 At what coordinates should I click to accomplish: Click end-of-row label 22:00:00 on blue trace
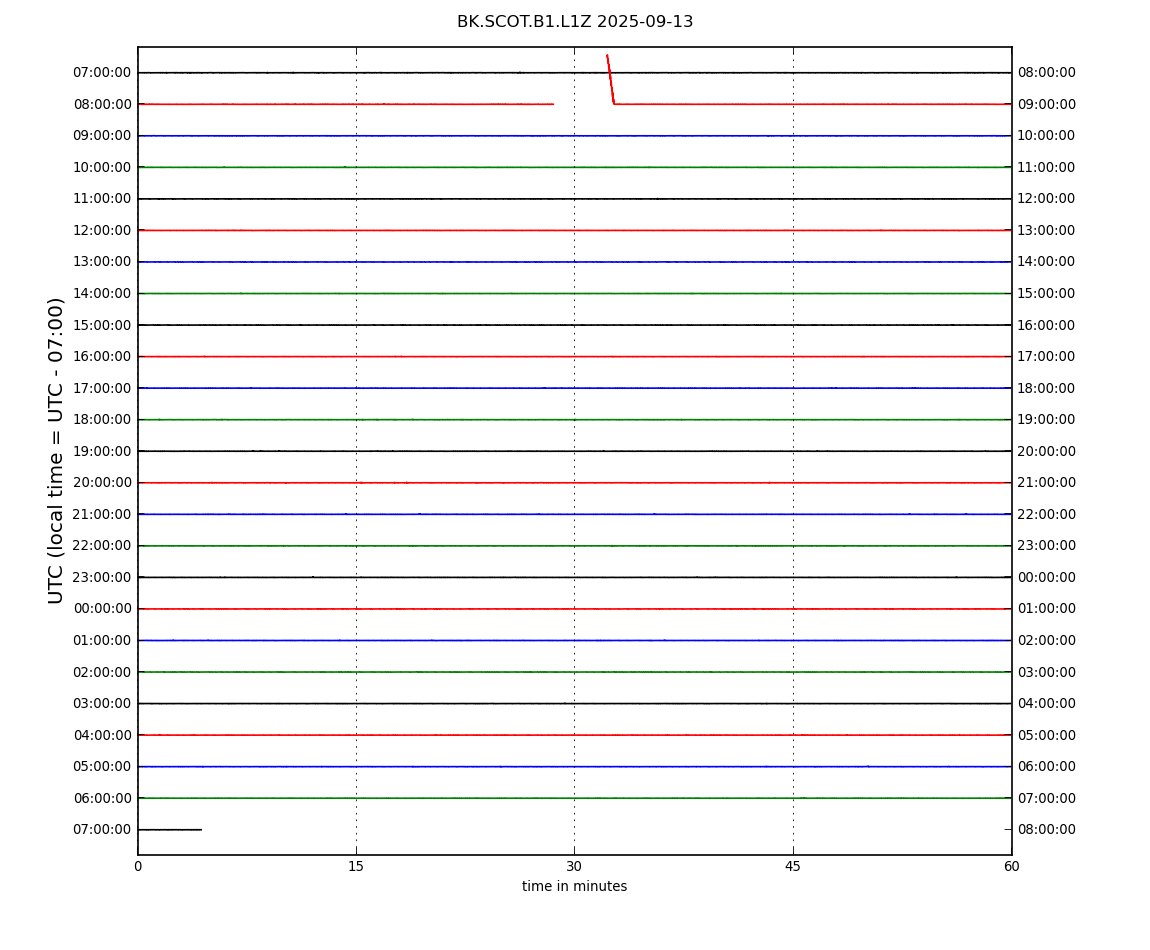[1046, 514]
